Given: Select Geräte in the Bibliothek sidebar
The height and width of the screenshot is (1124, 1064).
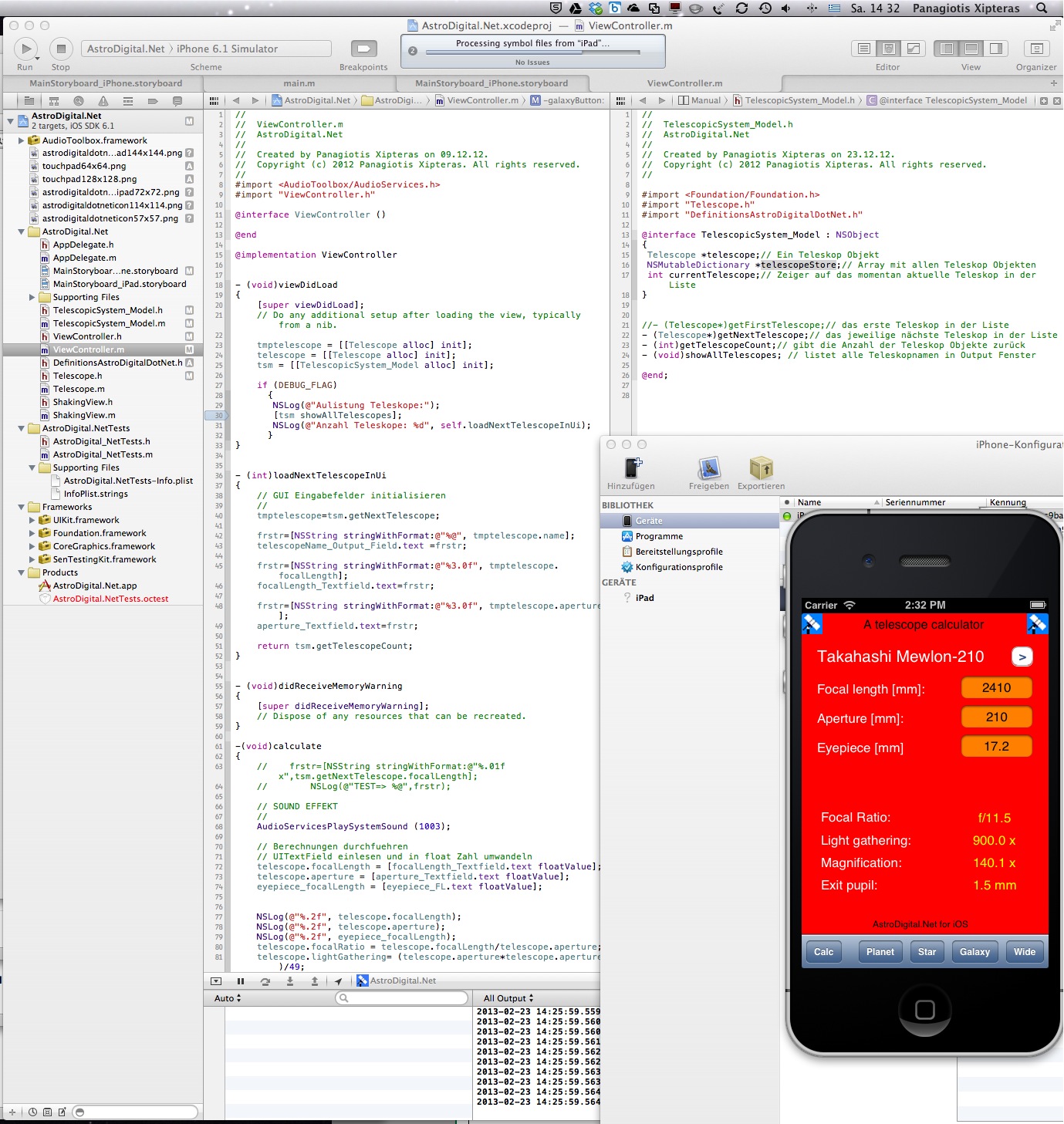Looking at the screenshot, I should click(690, 521).
